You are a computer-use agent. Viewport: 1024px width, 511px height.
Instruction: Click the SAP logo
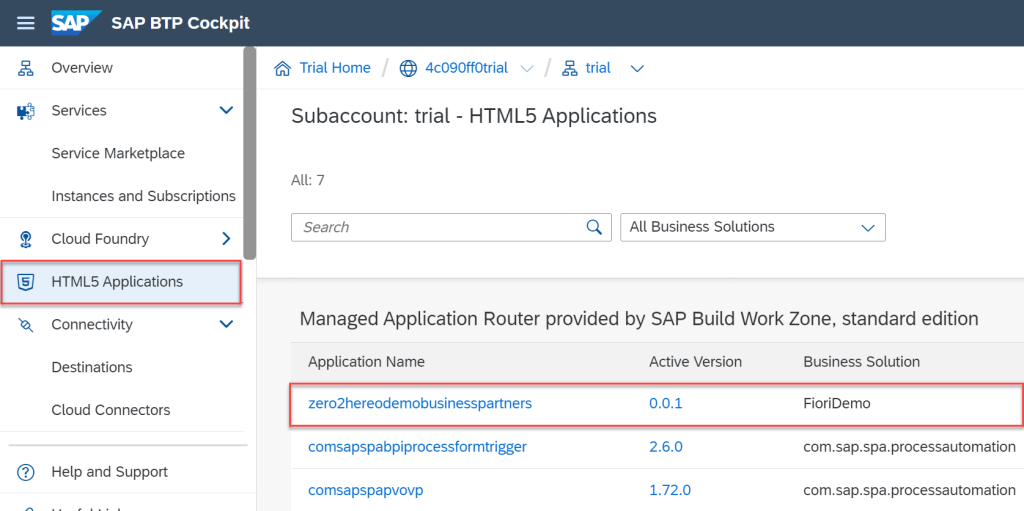tap(77, 23)
